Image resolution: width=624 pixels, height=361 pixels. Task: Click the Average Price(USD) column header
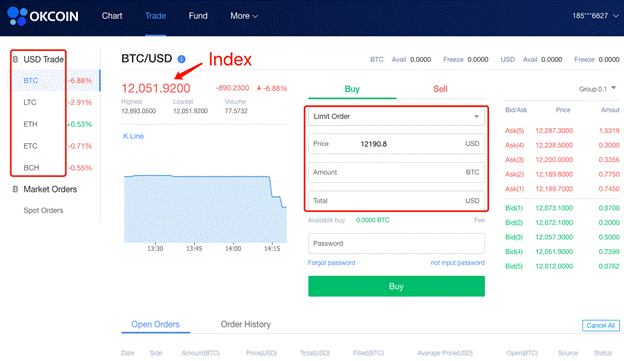pos(445,353)
